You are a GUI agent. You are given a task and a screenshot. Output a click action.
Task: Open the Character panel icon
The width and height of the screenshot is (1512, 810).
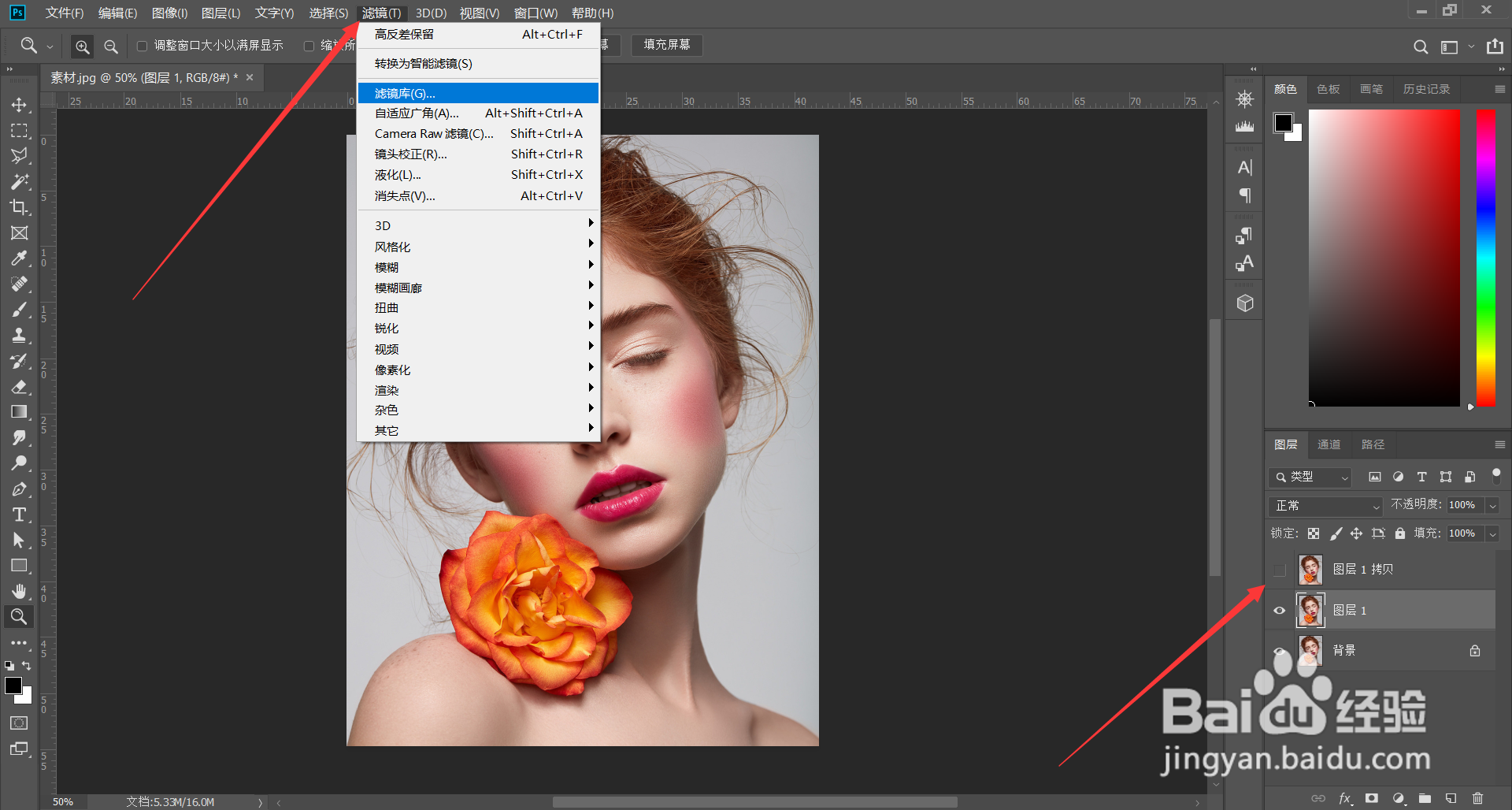point(1245,167)
